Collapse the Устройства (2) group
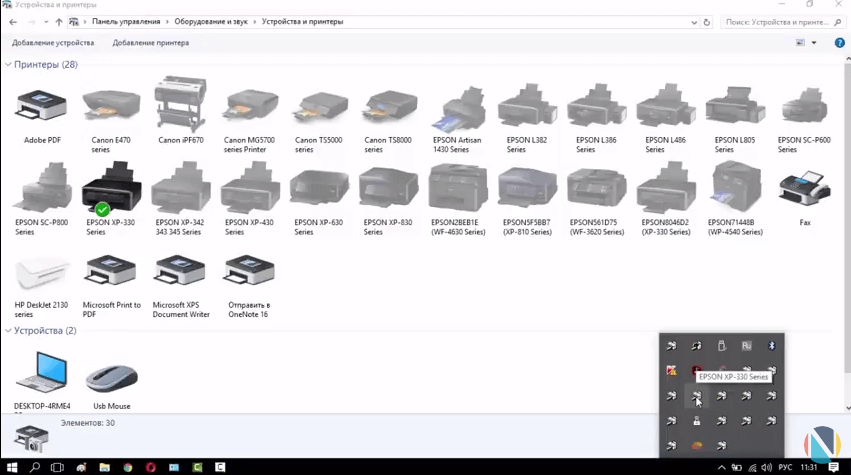Image resolution: width=851 pixels, height=475 pixels. click(x=8, y=331)
